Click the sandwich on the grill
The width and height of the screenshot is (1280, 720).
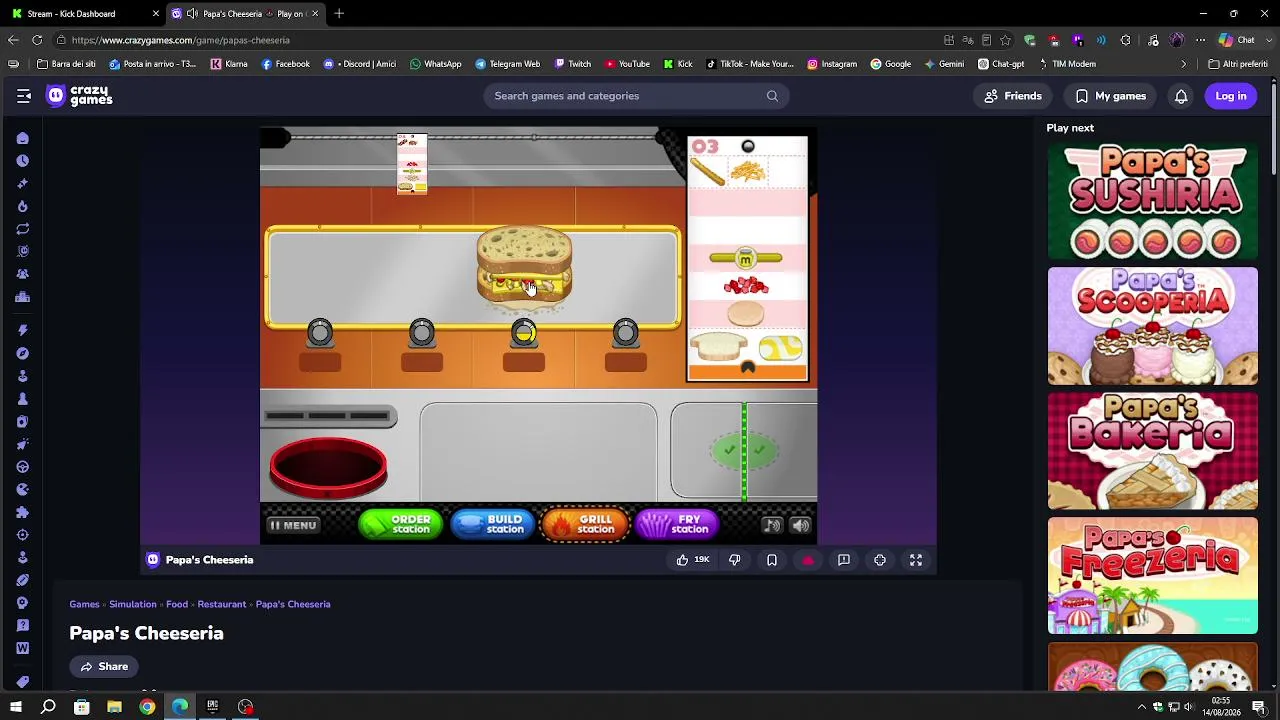pos(524,267)
